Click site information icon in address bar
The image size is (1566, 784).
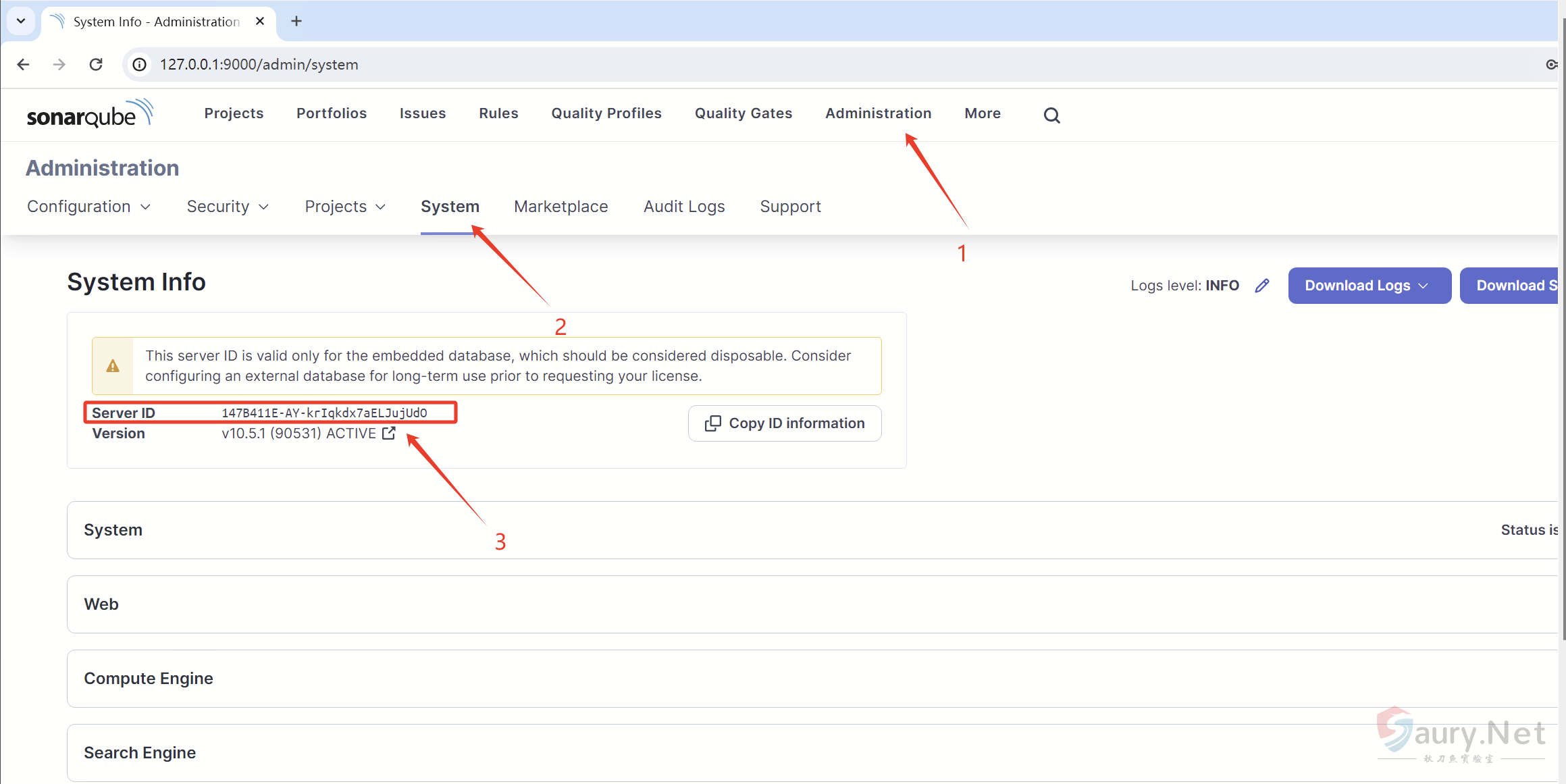[x=139, y=64]
